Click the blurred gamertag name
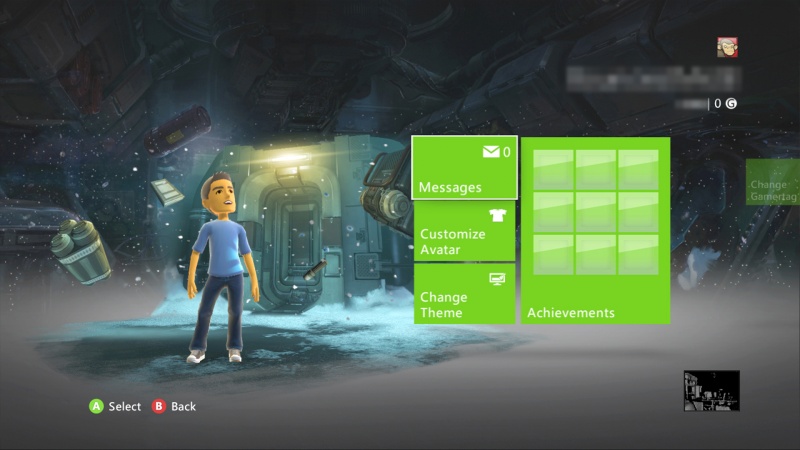Screen dimensions: 800x450 click(x=652, y=77)
